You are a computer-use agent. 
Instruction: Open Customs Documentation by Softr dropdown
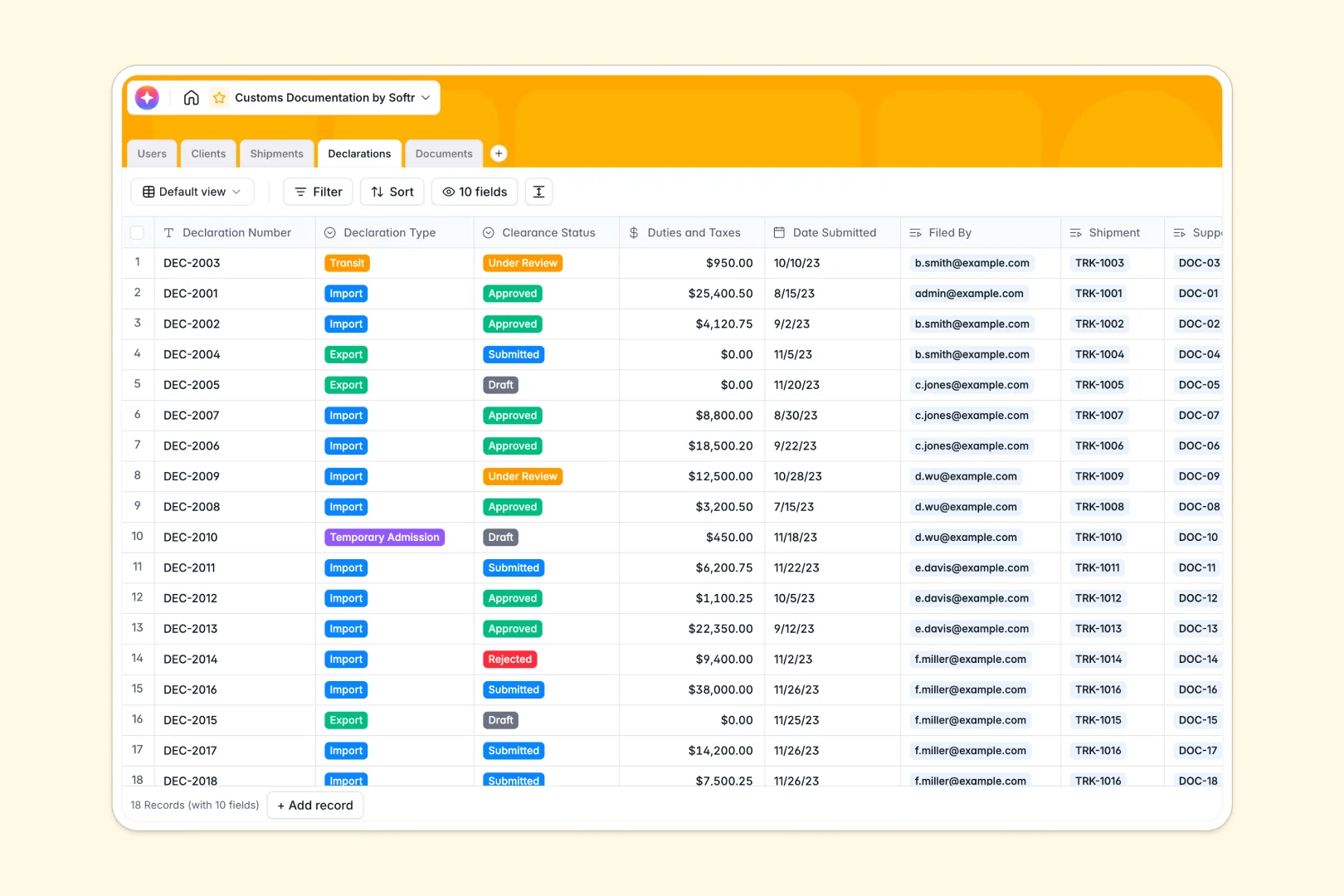point(333,98)
